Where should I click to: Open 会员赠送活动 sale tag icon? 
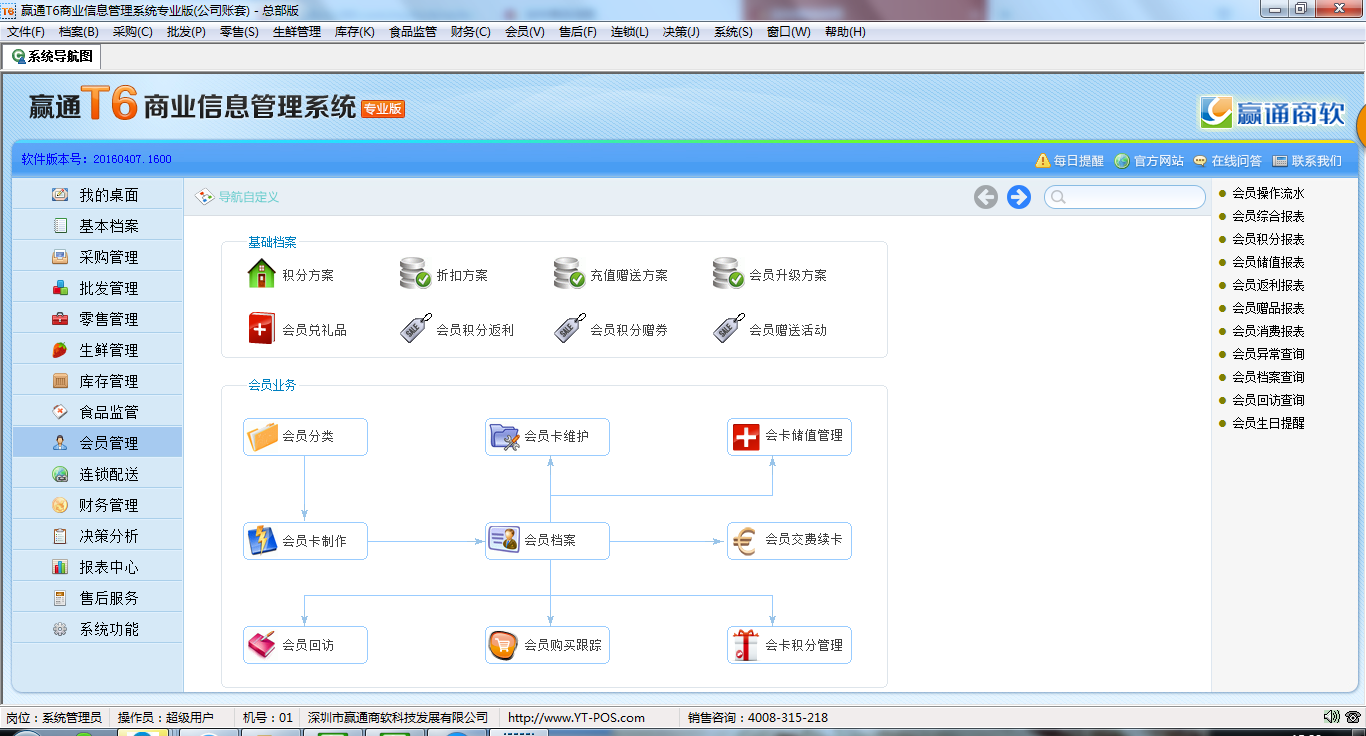(x=727, y=329)
